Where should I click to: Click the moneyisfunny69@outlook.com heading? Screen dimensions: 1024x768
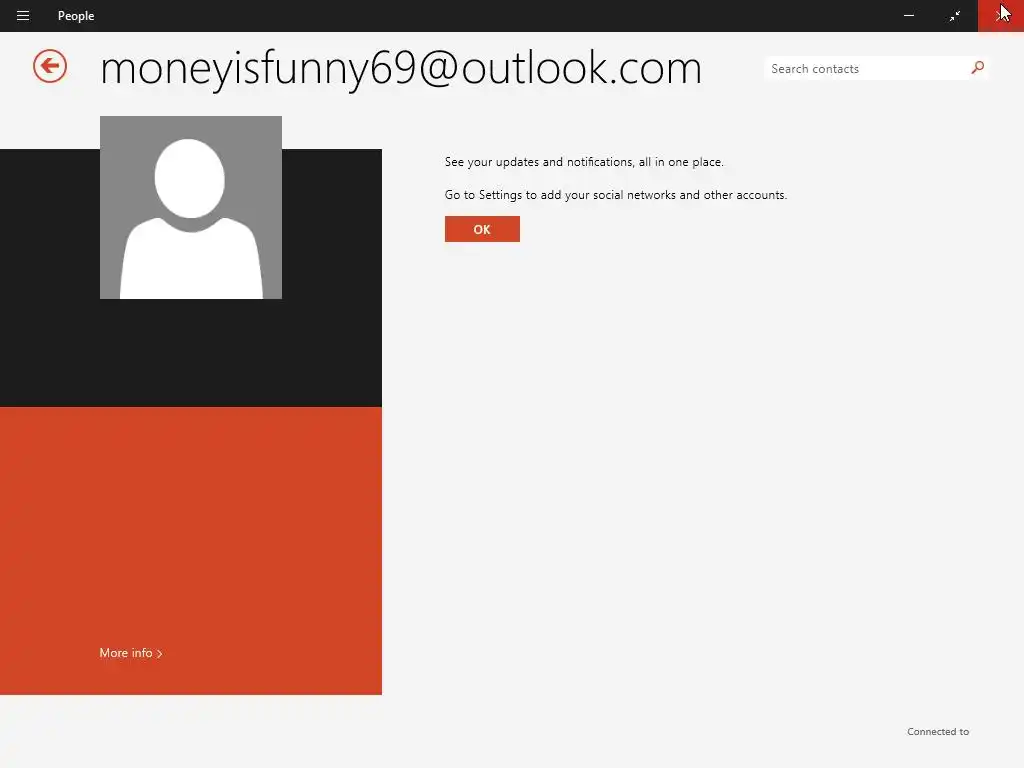click(401, 68)
